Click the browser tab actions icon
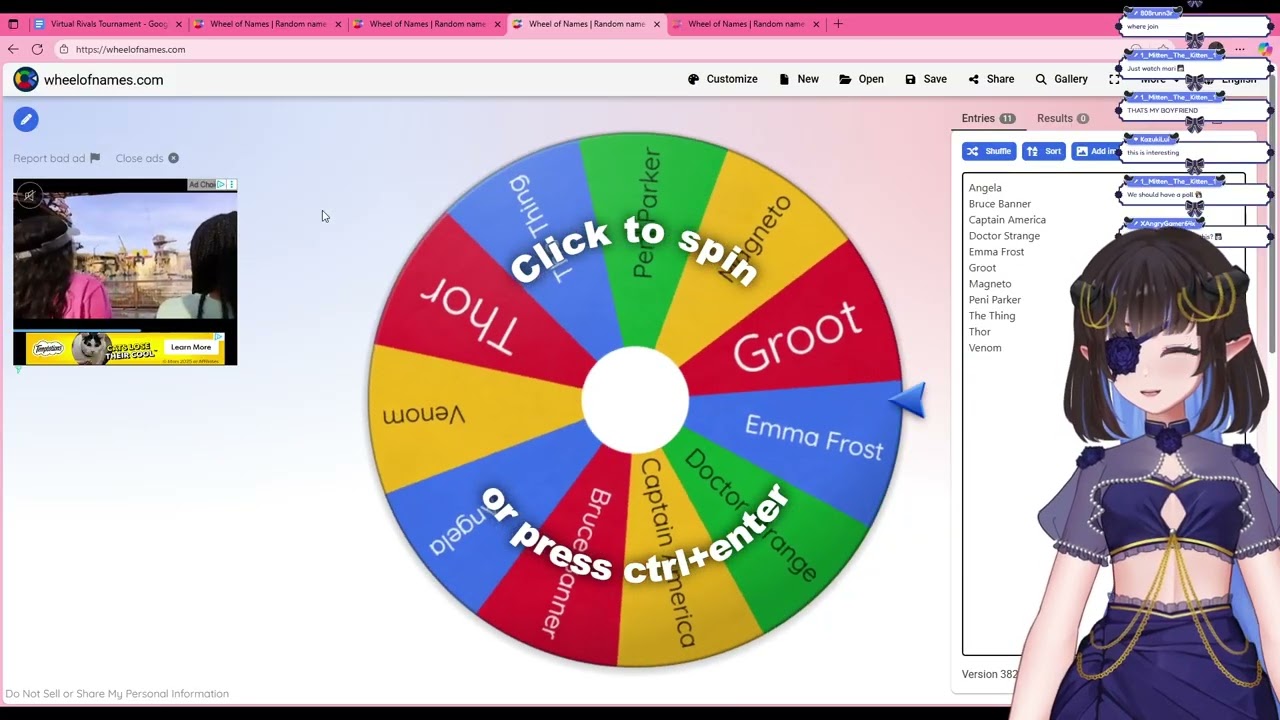 (x=13, y=24)
